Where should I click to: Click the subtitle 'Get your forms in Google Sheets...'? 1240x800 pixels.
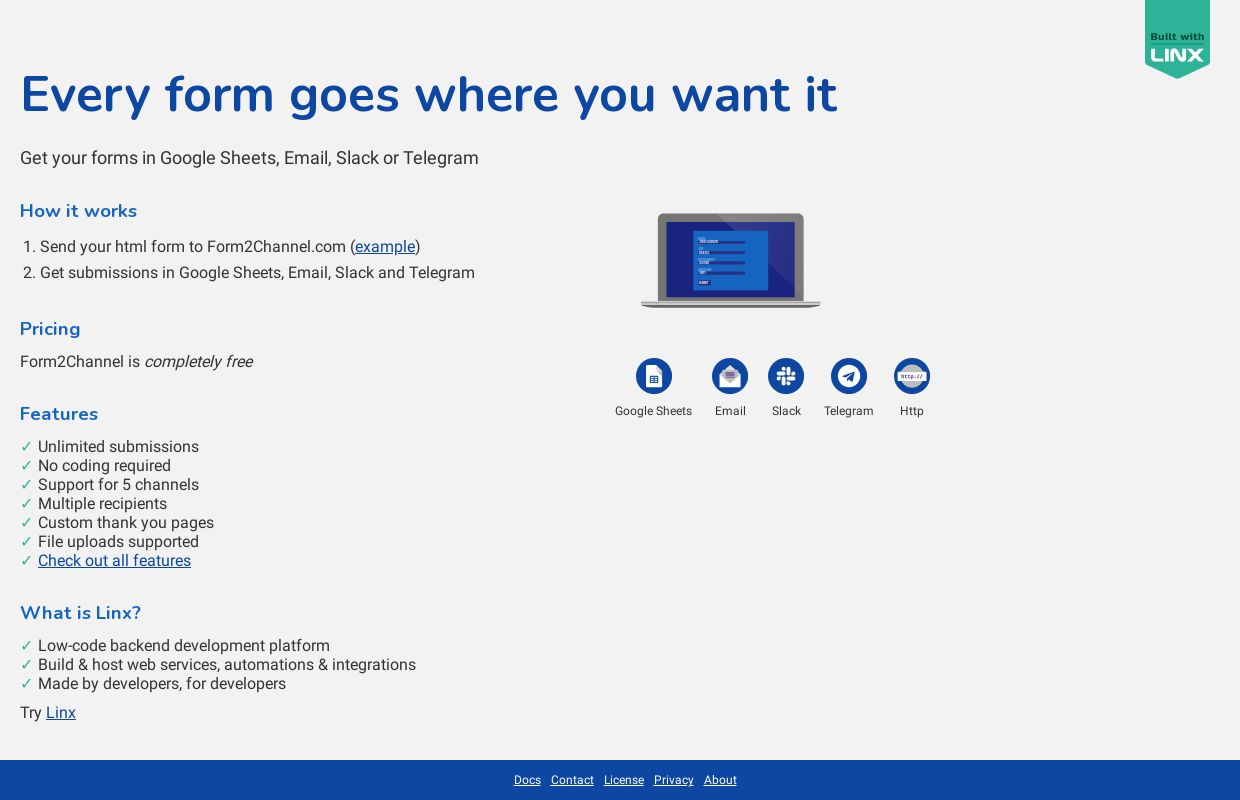coord(249,158)
